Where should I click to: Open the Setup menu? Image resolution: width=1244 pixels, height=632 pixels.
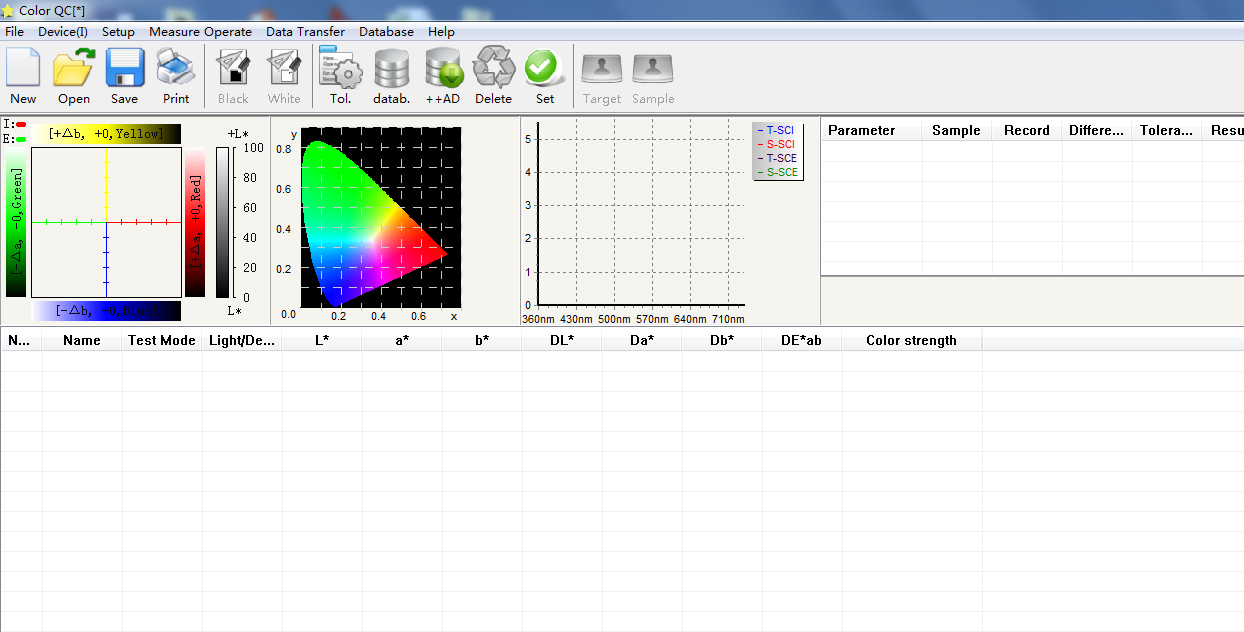point(118,32)
